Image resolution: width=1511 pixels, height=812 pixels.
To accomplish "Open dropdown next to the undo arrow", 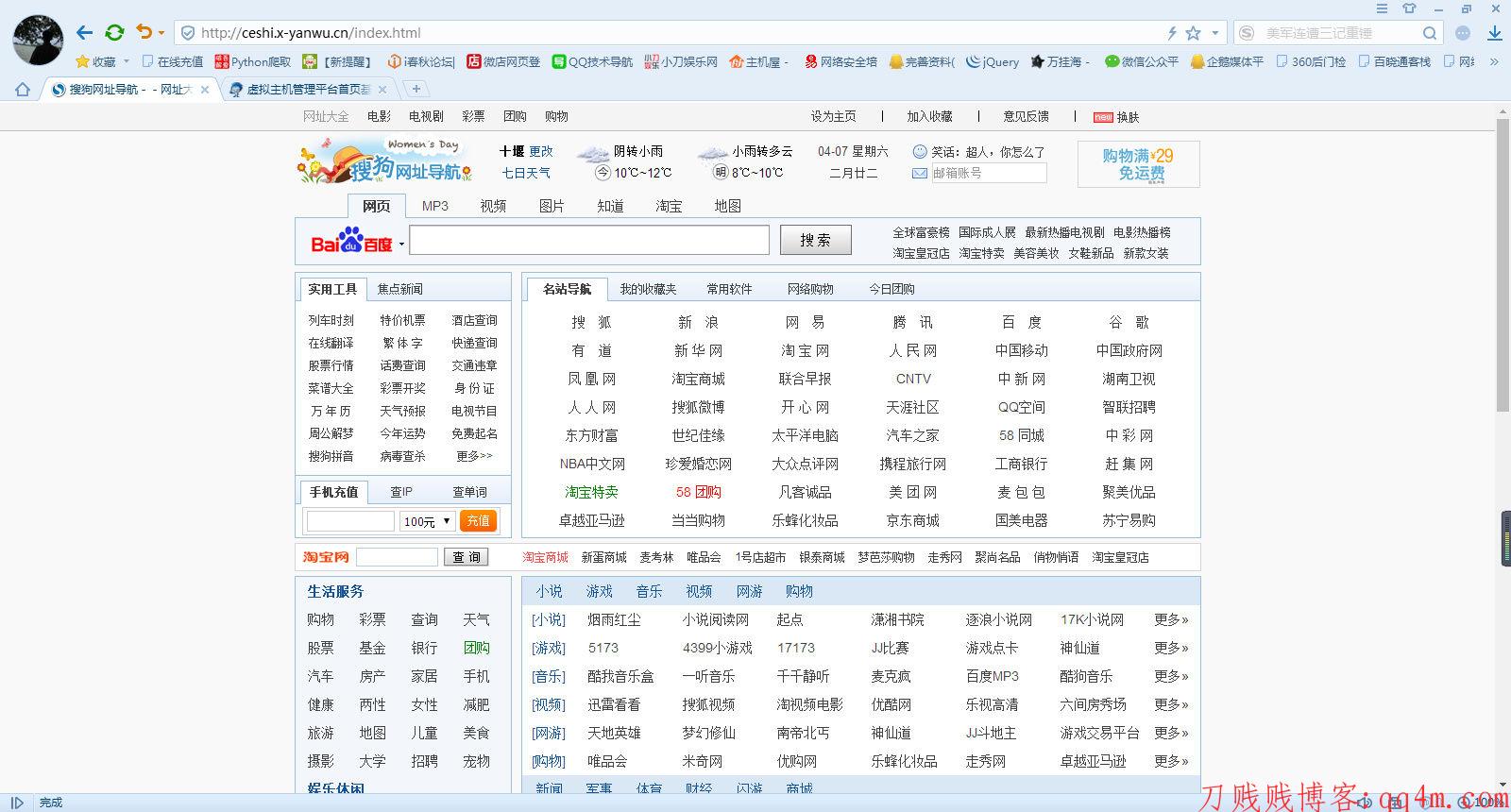I will point(161,33).
